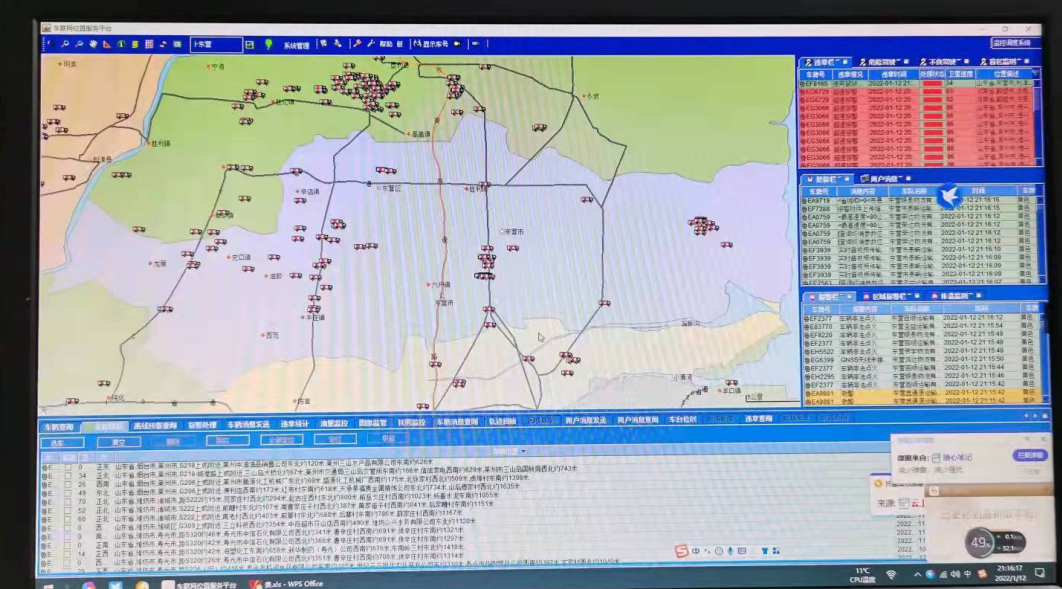Open the wrench settings tool
Screen dimensions: 1062x589
pyautogui.click(x=370, y=44)
